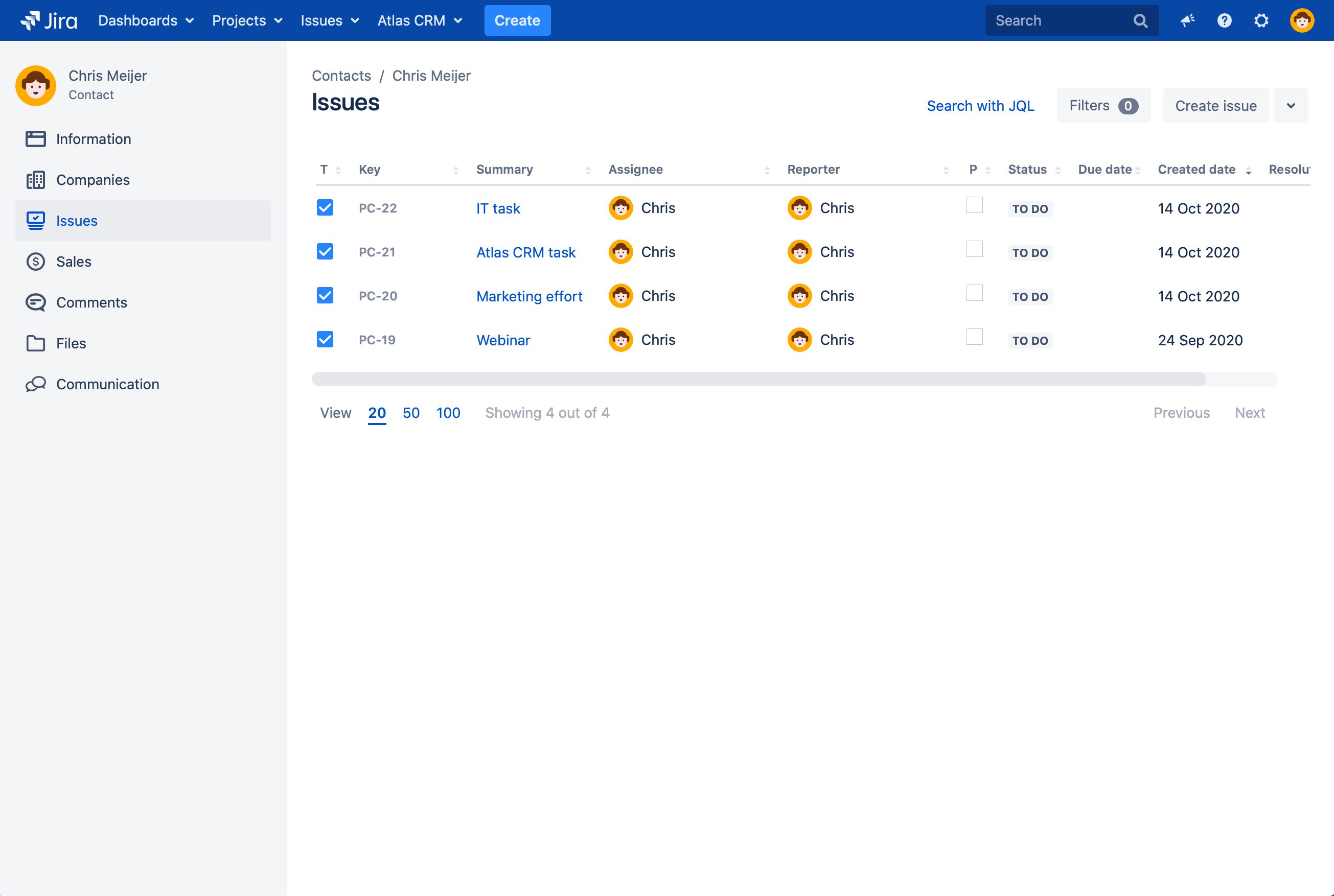1334x896 pixels.
Task: Open the Information section in sidebar
Action: pos(93,139)
